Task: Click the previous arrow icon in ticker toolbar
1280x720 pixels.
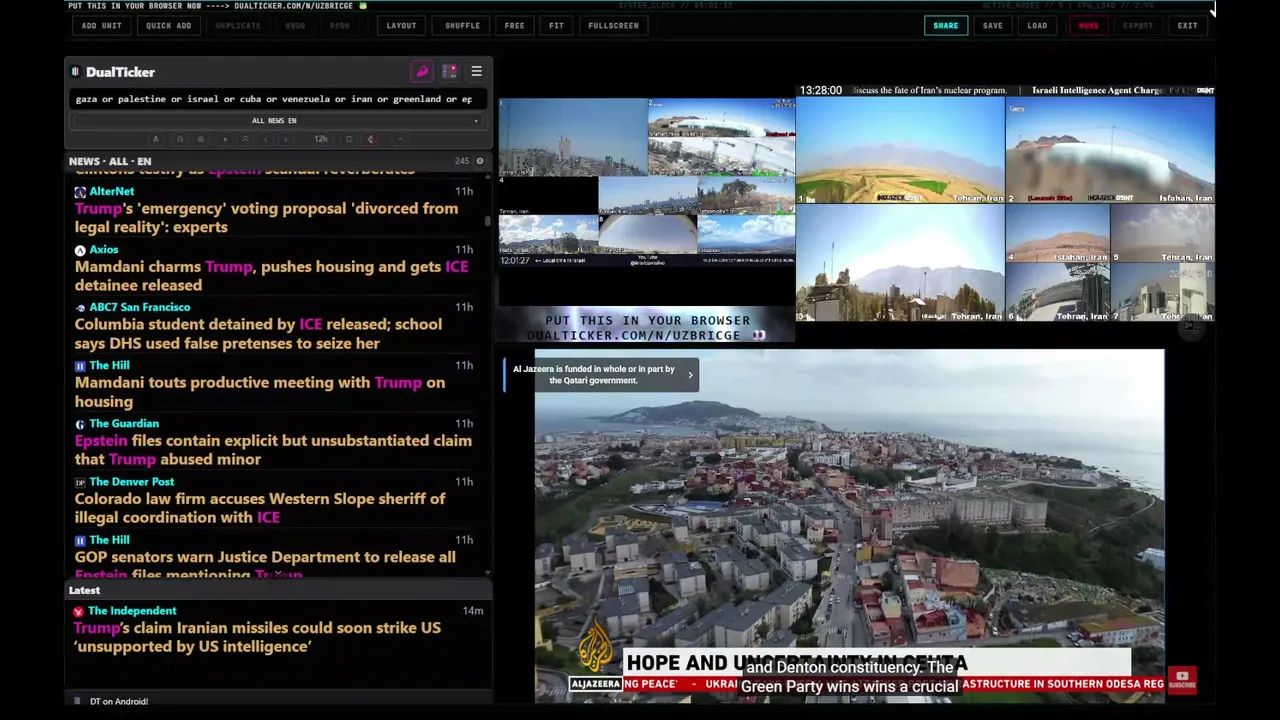Action: click(266, 139)
